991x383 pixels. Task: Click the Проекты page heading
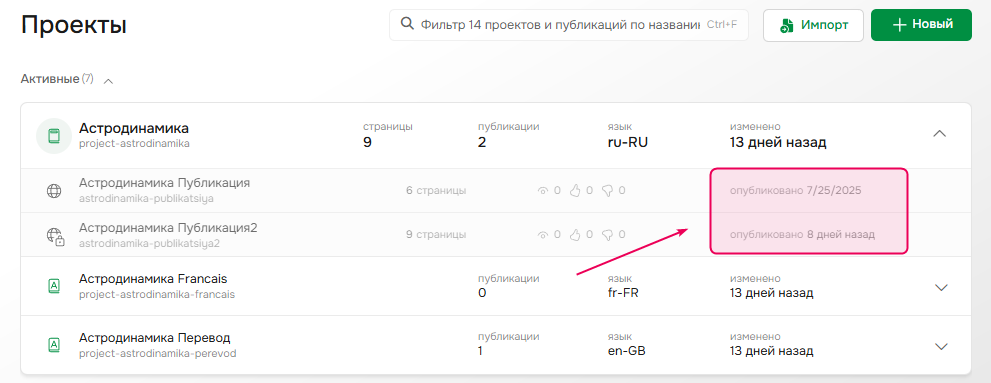pyautogui.click(x=74, y=25)
